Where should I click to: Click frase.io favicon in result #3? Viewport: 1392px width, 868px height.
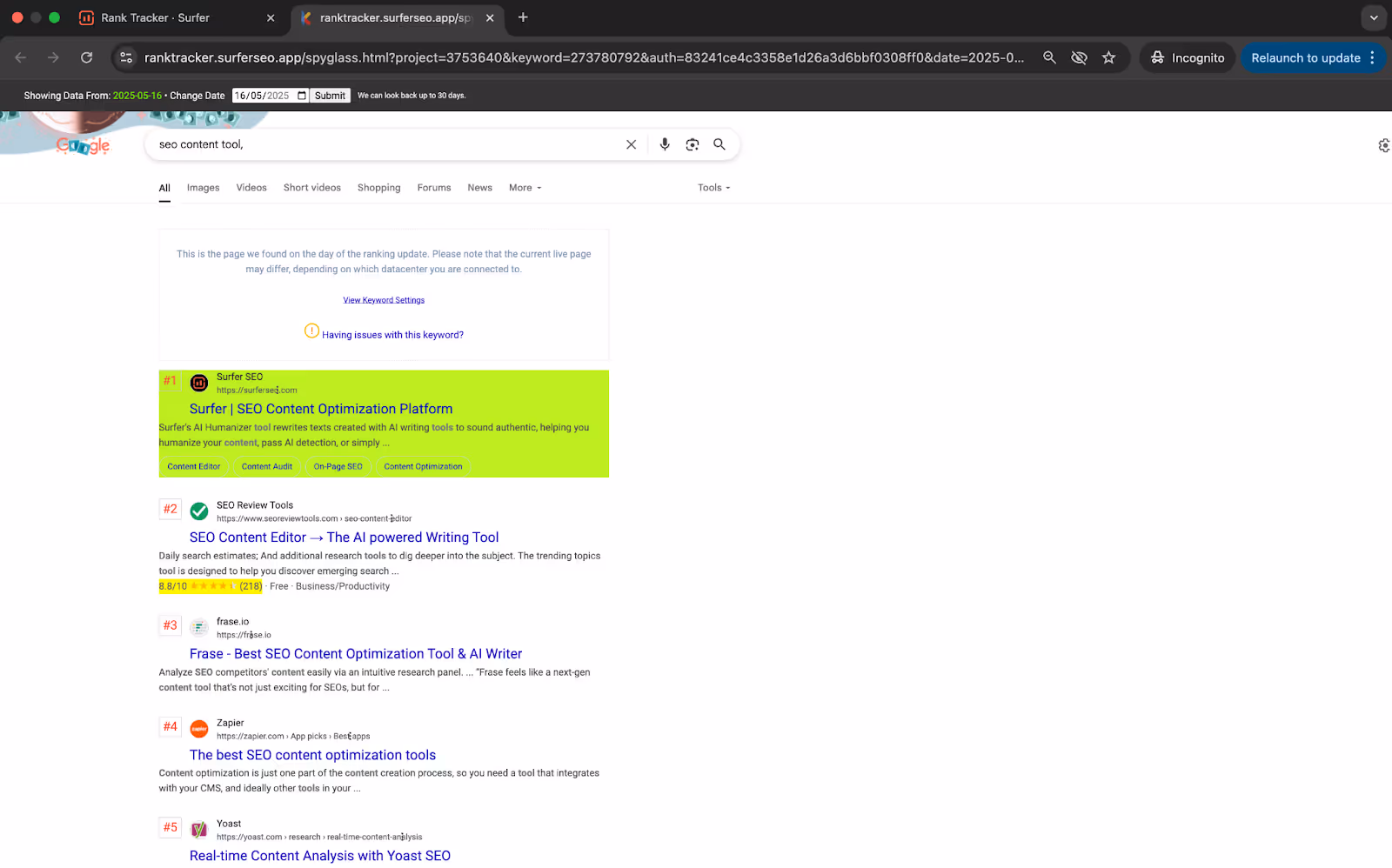point(199,628)
